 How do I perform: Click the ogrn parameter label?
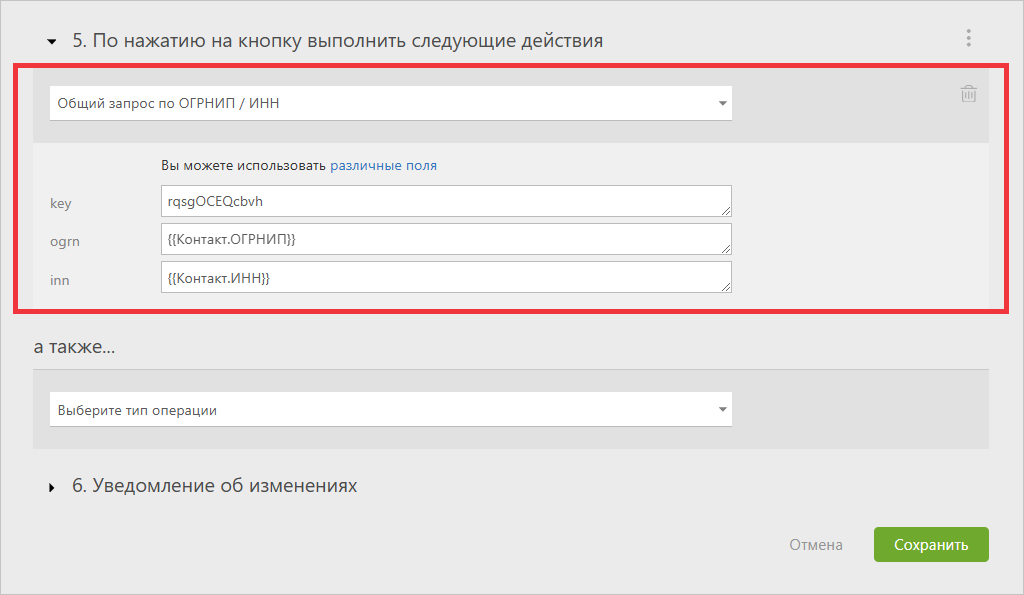pyautogui.click(x=65, y=242)
